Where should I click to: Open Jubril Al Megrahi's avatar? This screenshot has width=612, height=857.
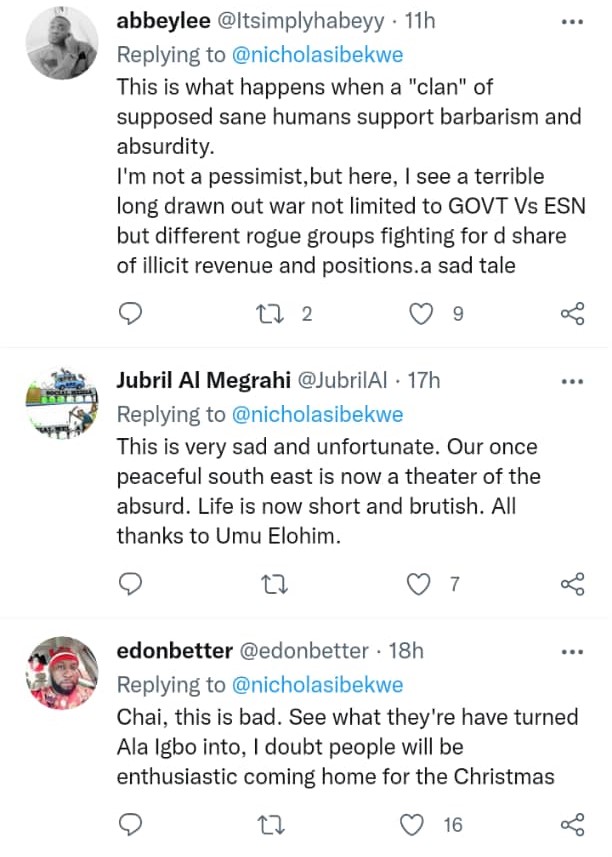(61, 405)
